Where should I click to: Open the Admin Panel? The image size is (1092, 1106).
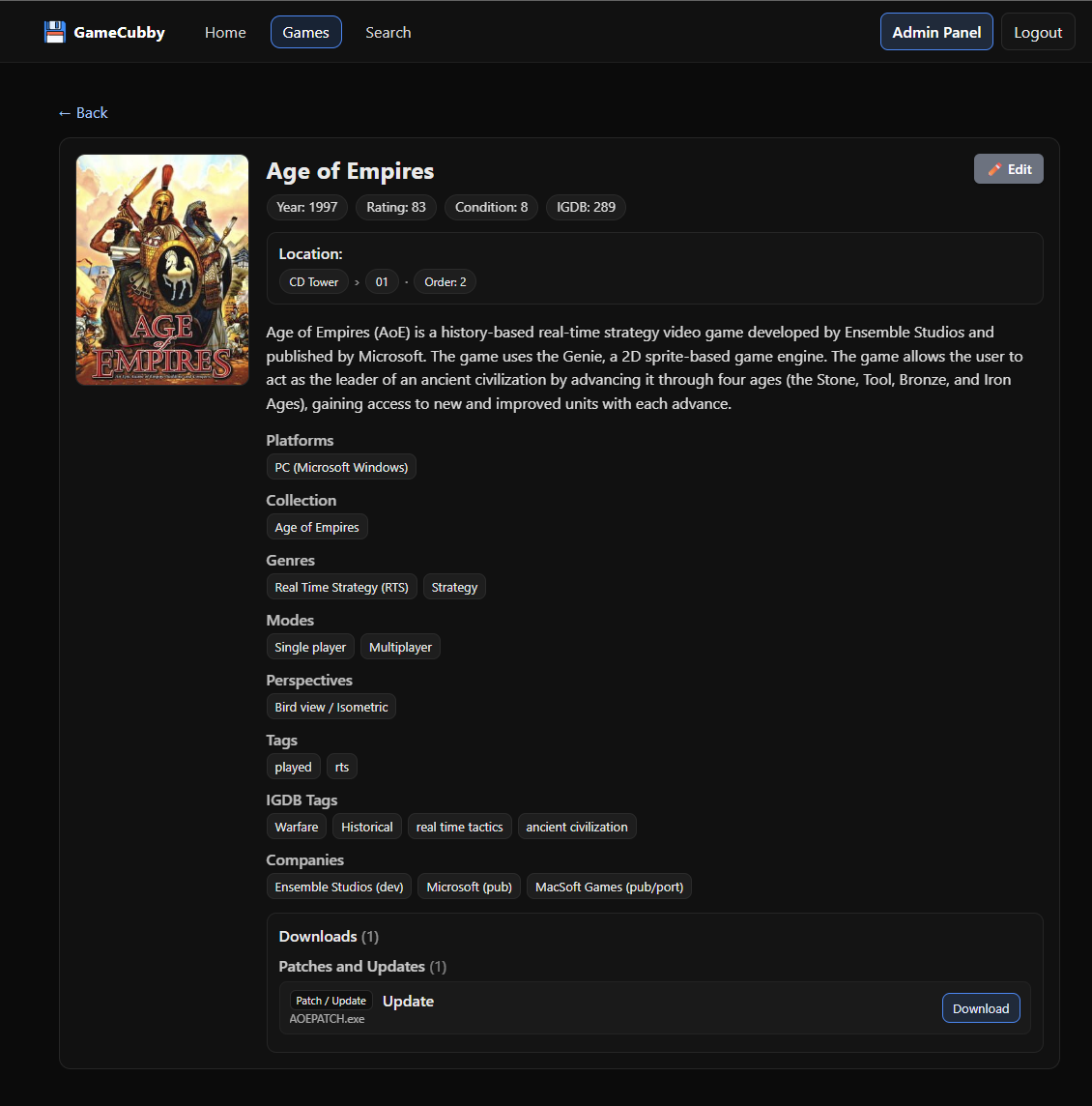pyautogui.click(x=936, y=31)
